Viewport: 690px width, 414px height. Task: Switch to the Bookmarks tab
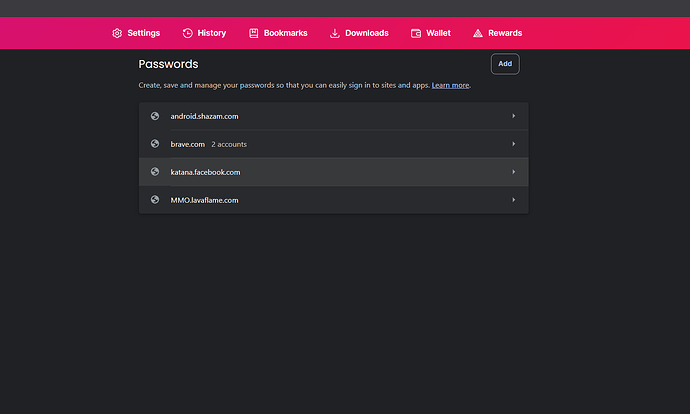[285, 33]
